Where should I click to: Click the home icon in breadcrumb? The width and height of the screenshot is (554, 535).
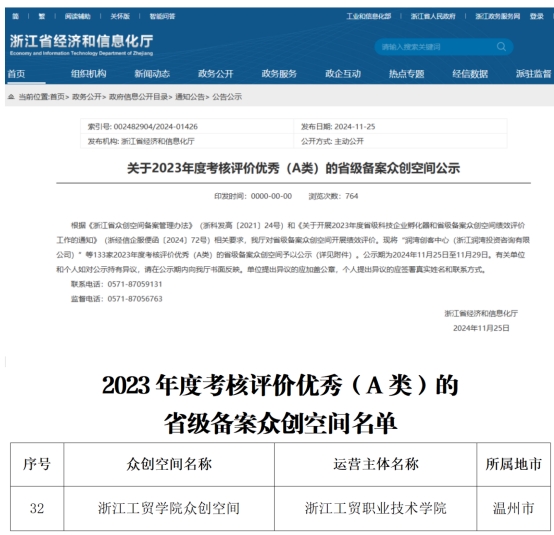(x=11, y=97)
